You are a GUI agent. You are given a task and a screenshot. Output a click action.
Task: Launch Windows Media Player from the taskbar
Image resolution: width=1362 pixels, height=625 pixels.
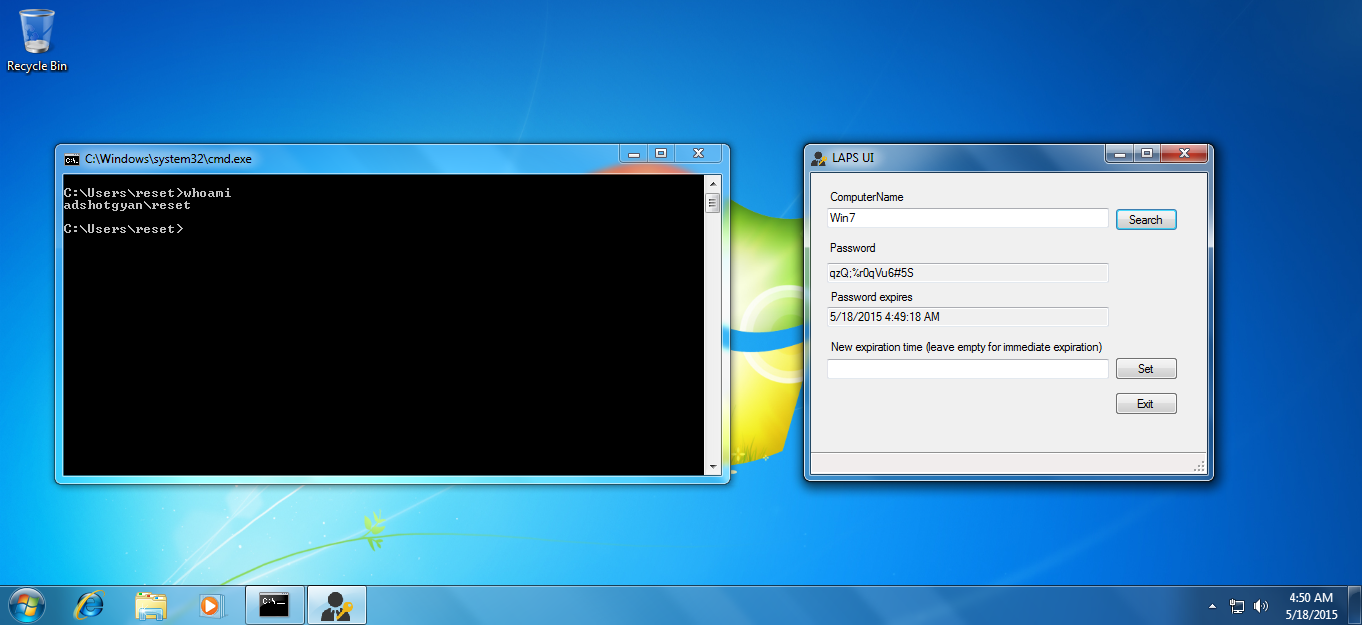211,605
